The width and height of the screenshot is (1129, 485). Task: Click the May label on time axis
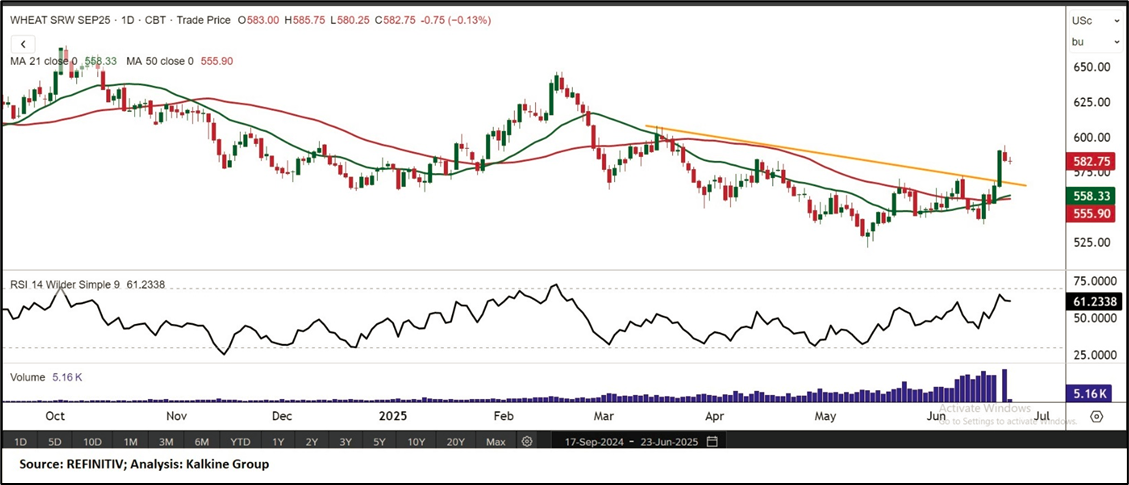coord(825,417)
